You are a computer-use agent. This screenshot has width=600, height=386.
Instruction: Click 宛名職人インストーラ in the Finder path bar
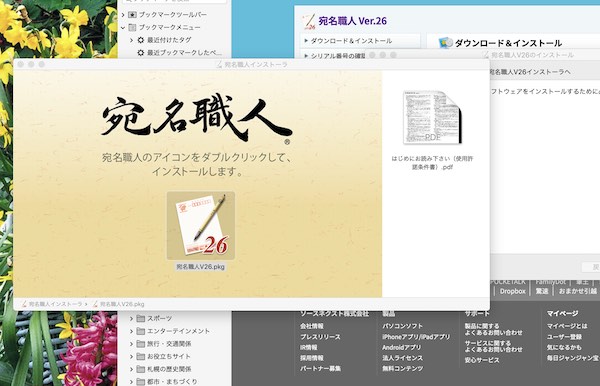pos(52,304)
